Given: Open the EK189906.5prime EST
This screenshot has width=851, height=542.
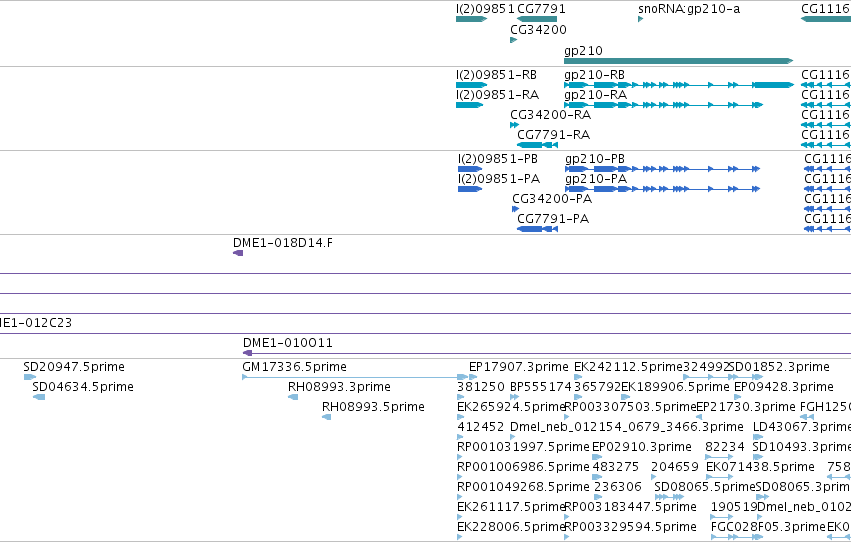Looking at the screenshot, I should click(x=625, y=398).
